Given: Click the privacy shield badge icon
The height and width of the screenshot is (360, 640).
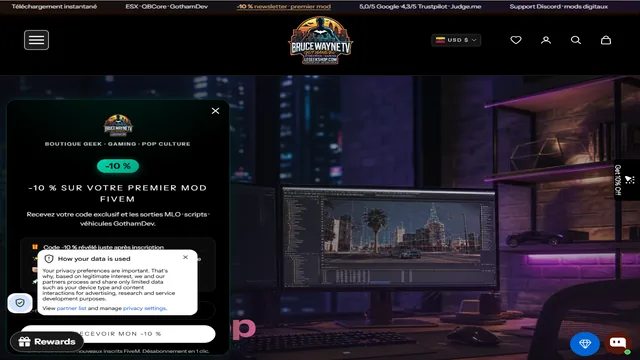Looking at the screenshot, I should tap(20, 303).
